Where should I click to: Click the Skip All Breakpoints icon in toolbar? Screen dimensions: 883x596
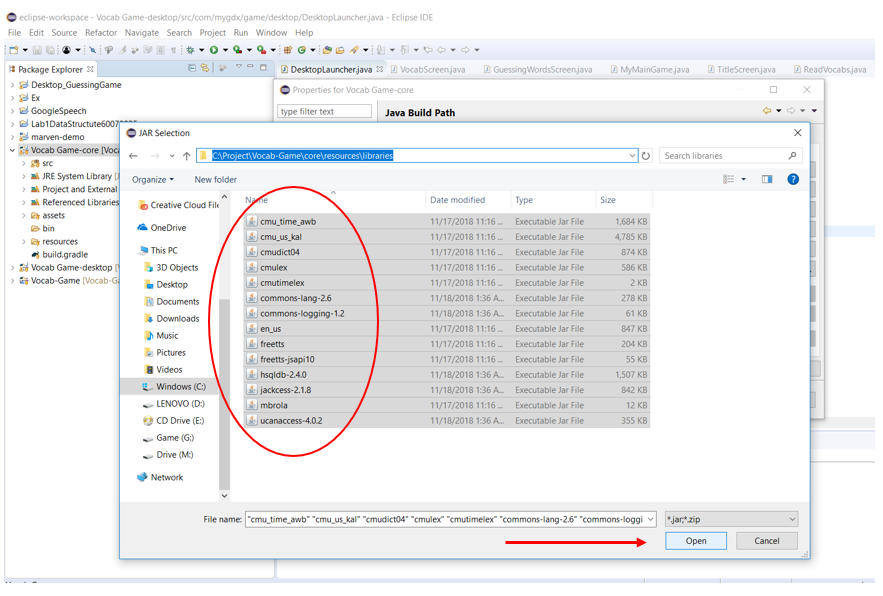click(x=92, y=50)
